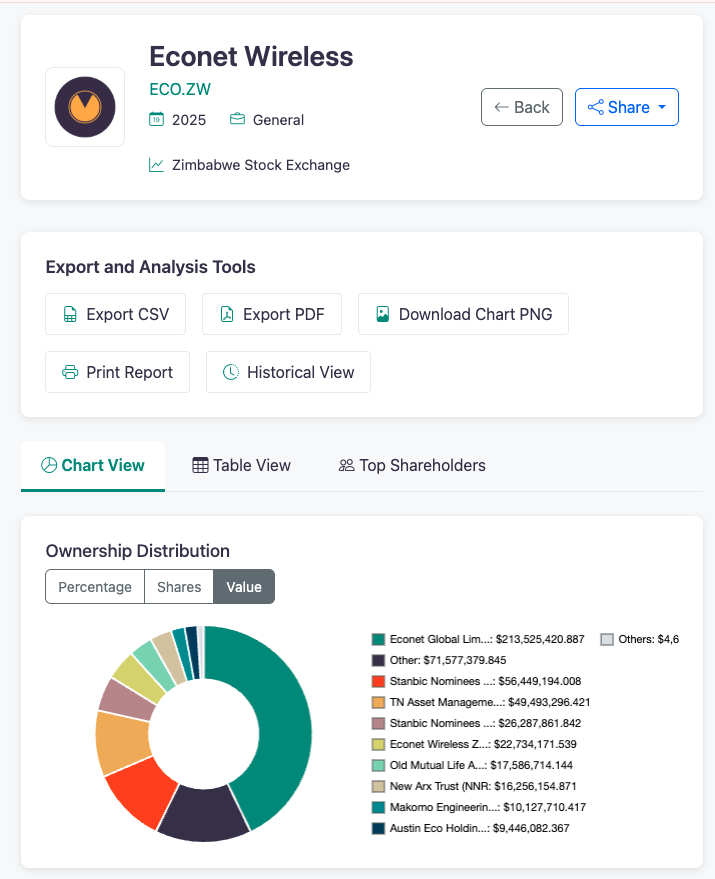715x879 pixels.
Task: Toggle Econet Global Lim legend color swatch
Action: (379, 640)
